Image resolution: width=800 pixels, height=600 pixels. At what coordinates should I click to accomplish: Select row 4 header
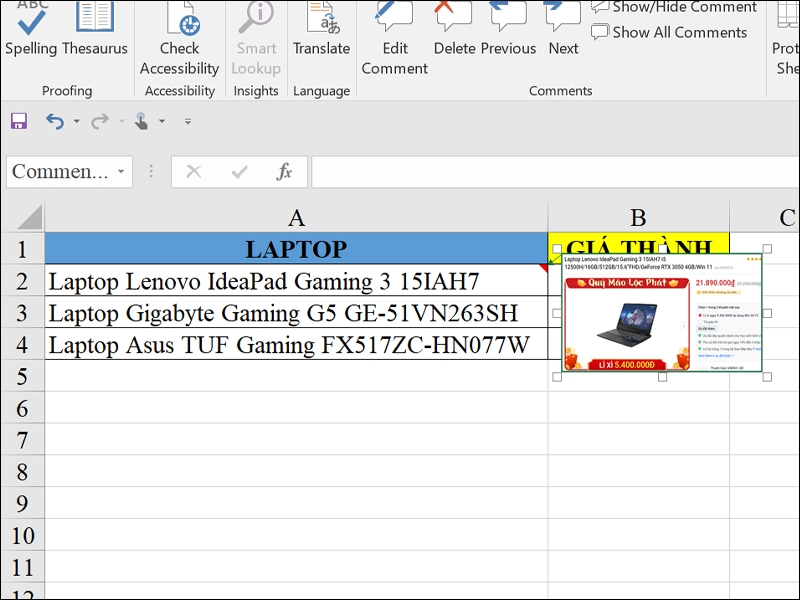click(22, 344)
